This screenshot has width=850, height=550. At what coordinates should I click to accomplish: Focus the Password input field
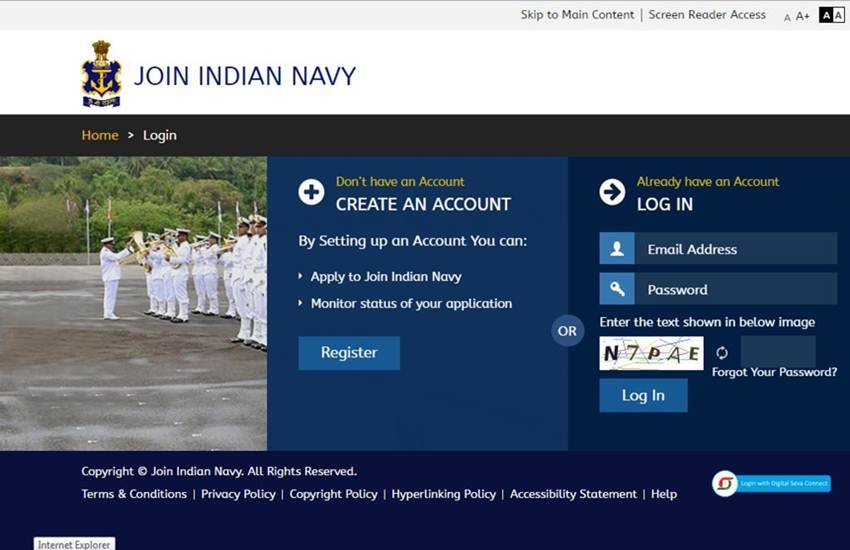pos(735,289)
